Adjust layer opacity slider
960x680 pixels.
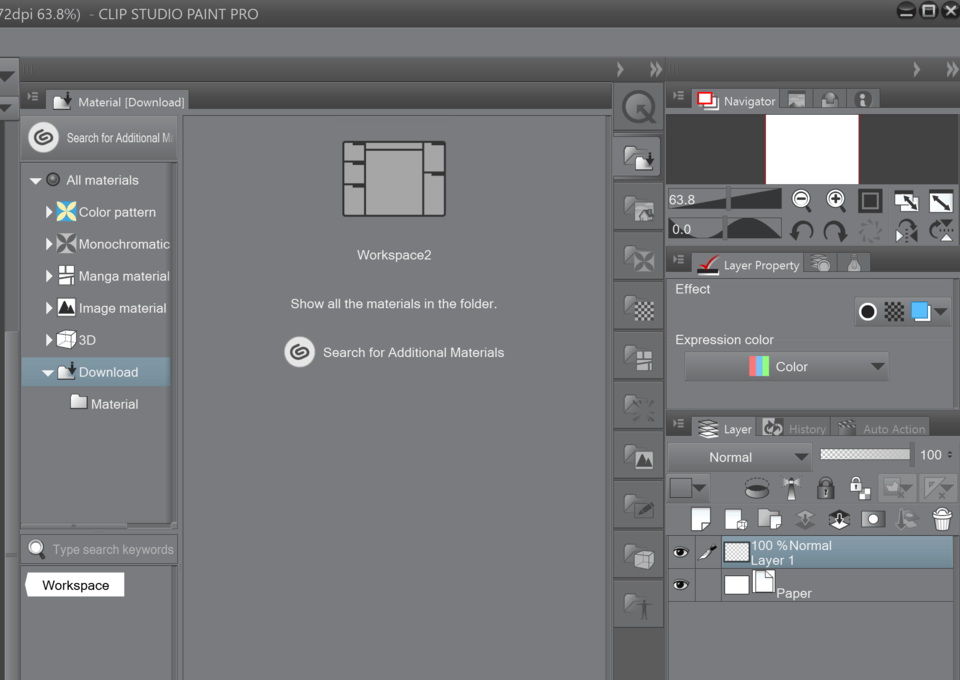(865, 454)
